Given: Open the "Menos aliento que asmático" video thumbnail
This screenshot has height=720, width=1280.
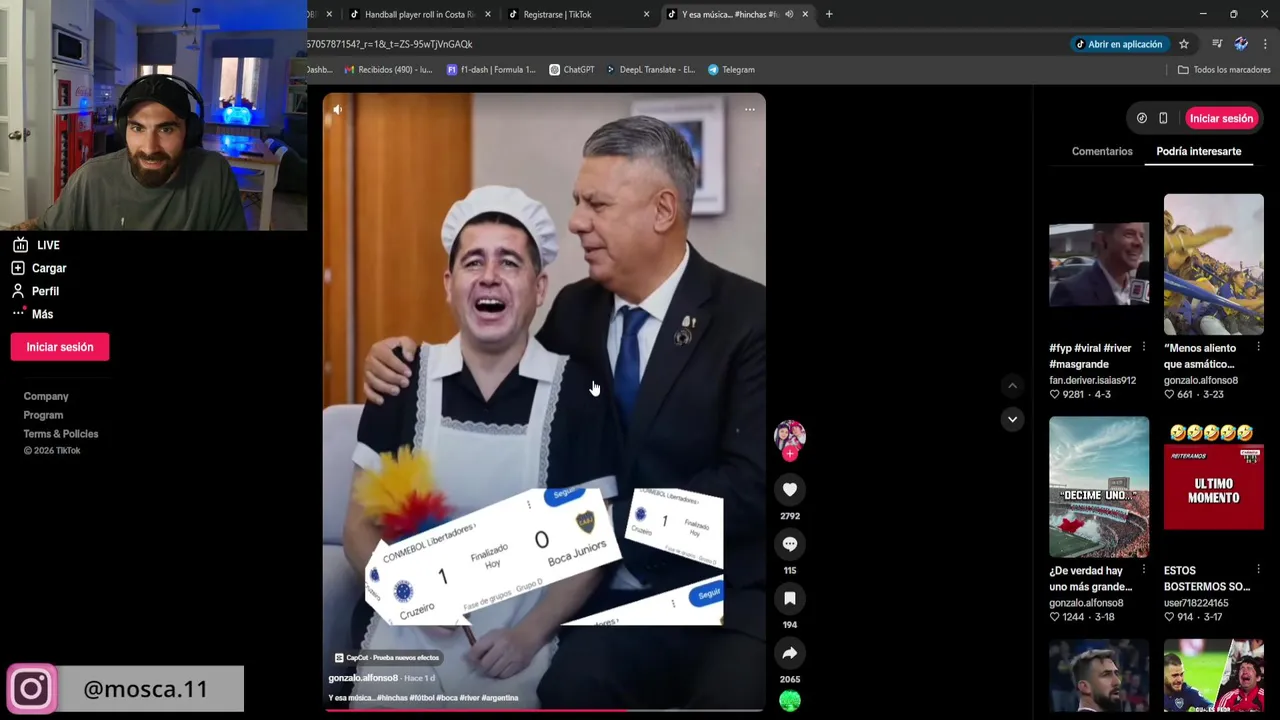Looking at the screenshot, I should 1213,264.
